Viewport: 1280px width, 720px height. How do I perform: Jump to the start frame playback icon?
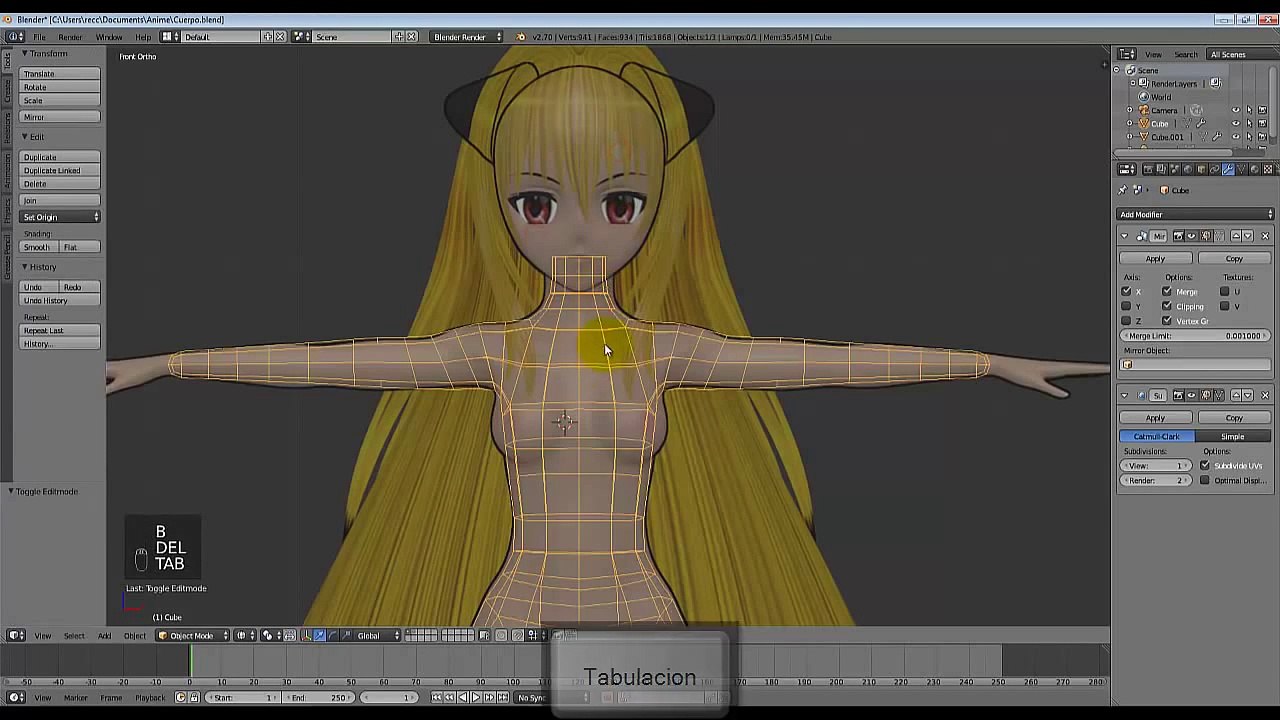pyautogui.click(x=436, y=697)
